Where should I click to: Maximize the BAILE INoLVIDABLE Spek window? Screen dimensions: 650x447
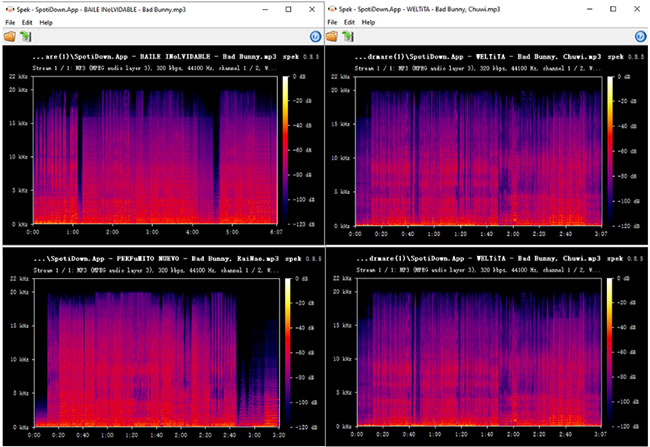coord(289,9)
